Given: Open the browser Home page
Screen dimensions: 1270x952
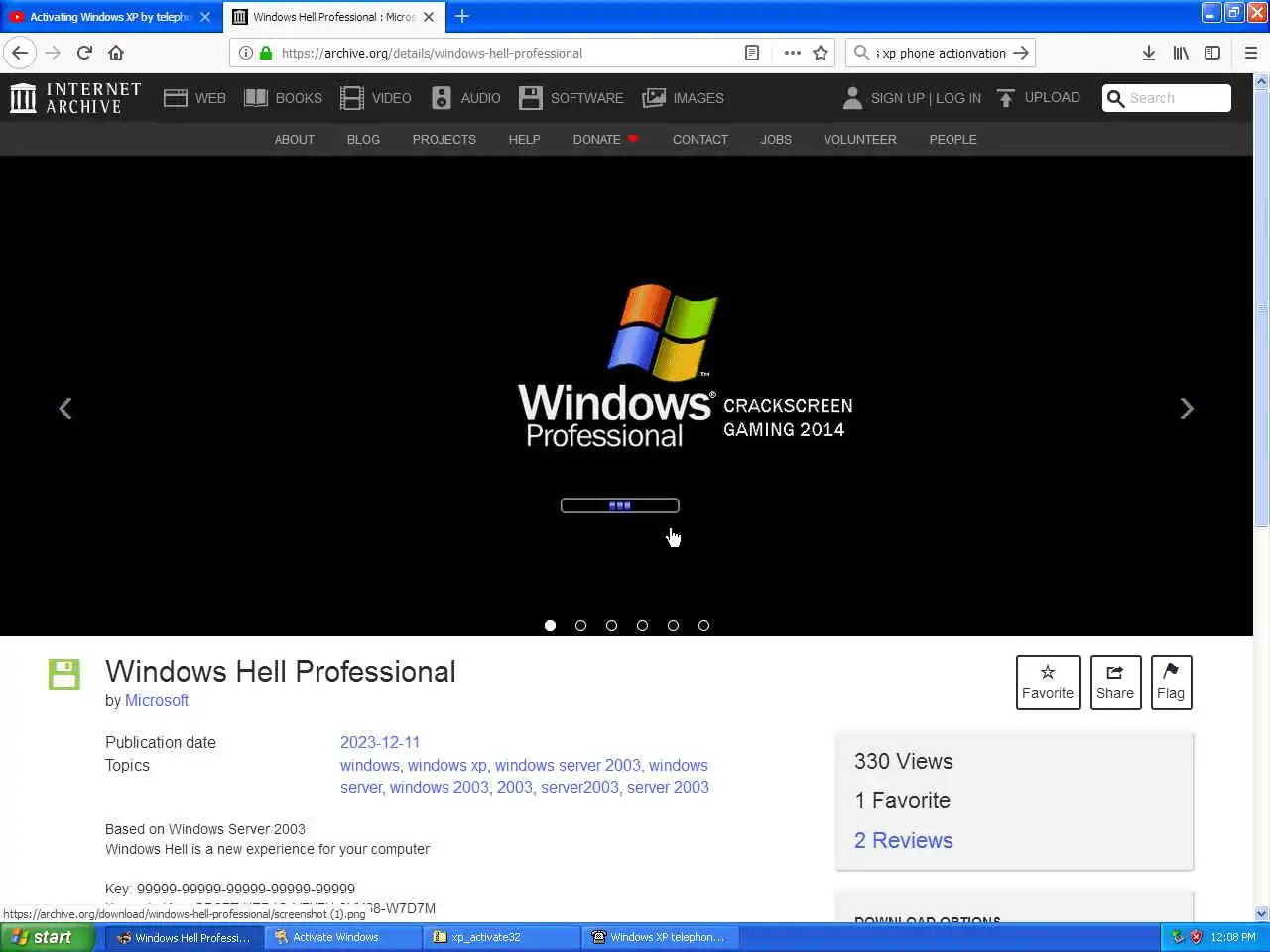Looking at the screenshot, I should pyautogui.click(x=116, y=53).
